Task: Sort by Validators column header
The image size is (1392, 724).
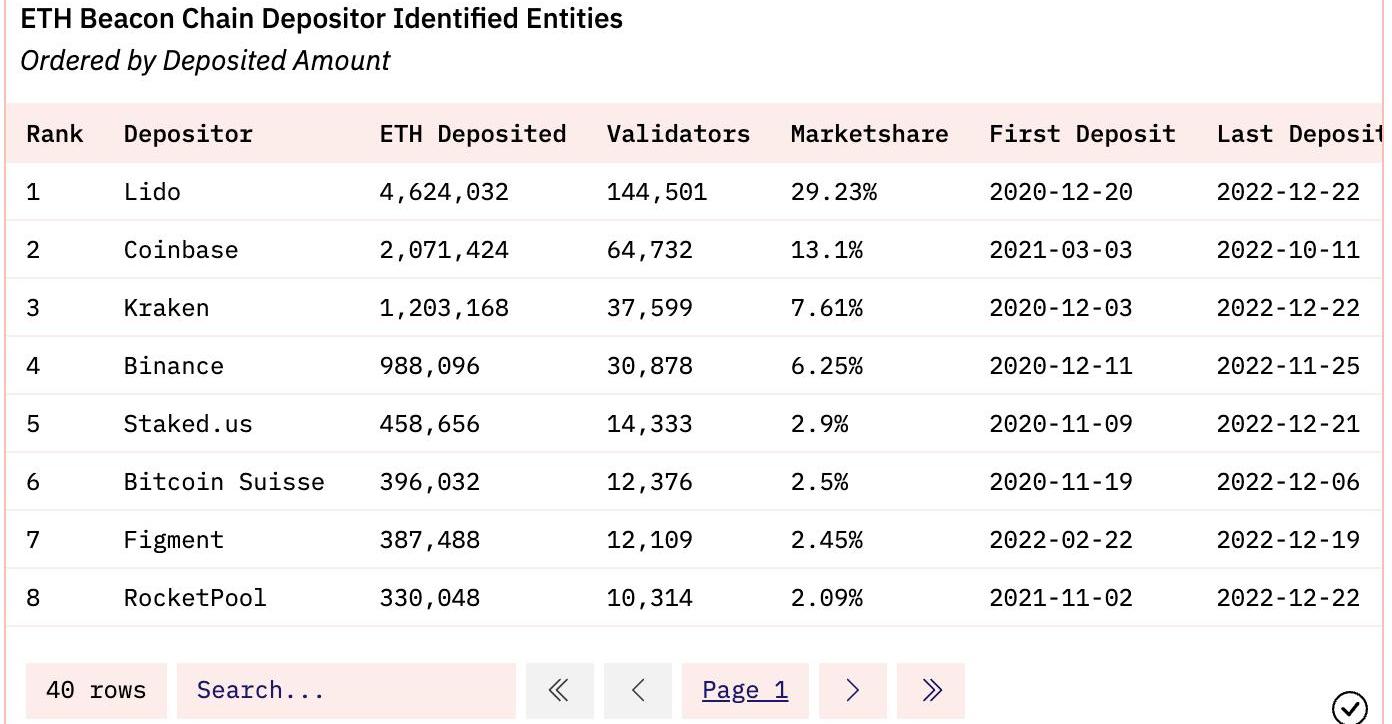Action: point(678,134)
